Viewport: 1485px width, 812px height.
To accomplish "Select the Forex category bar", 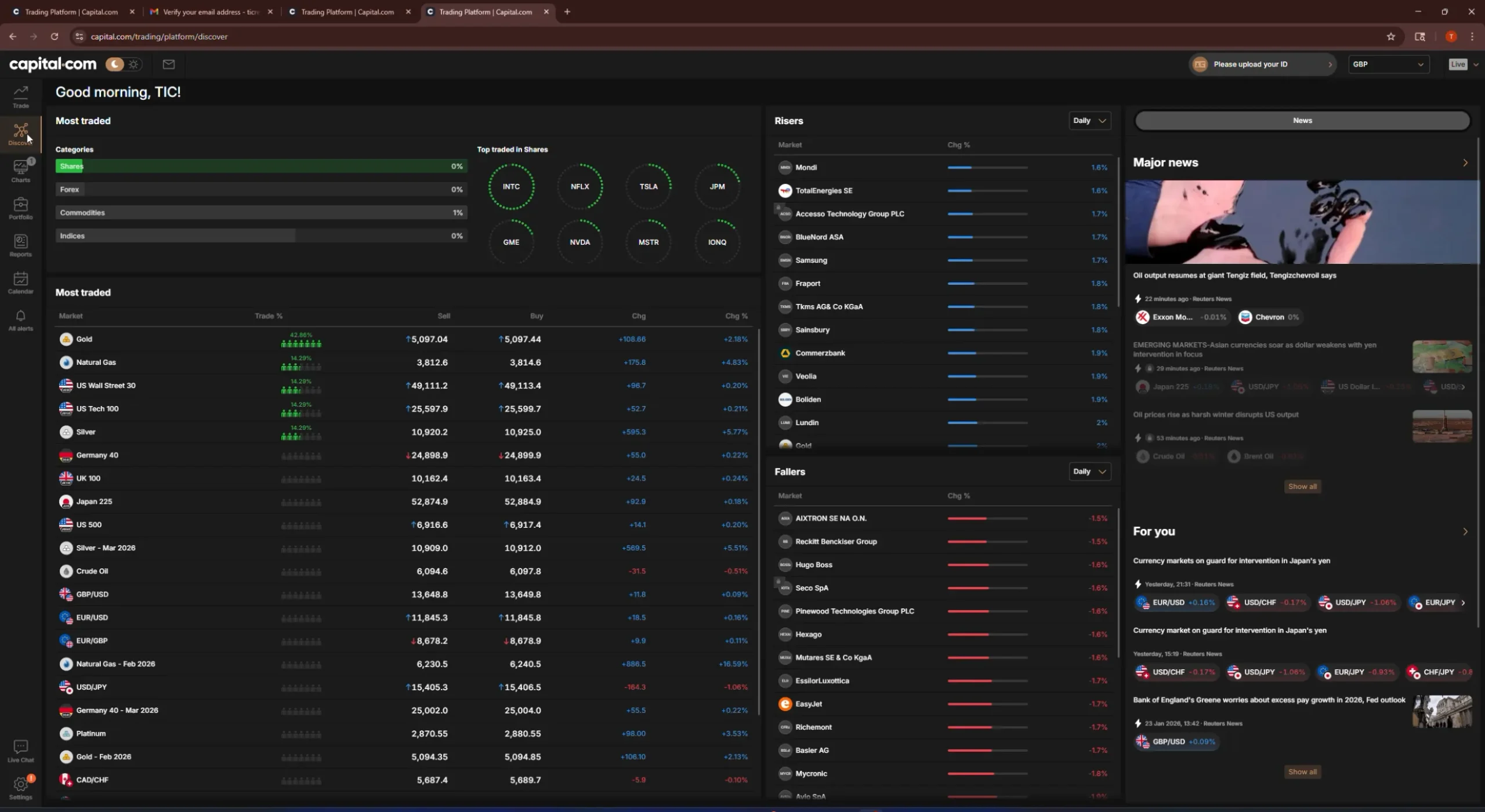I will (261, 190).
